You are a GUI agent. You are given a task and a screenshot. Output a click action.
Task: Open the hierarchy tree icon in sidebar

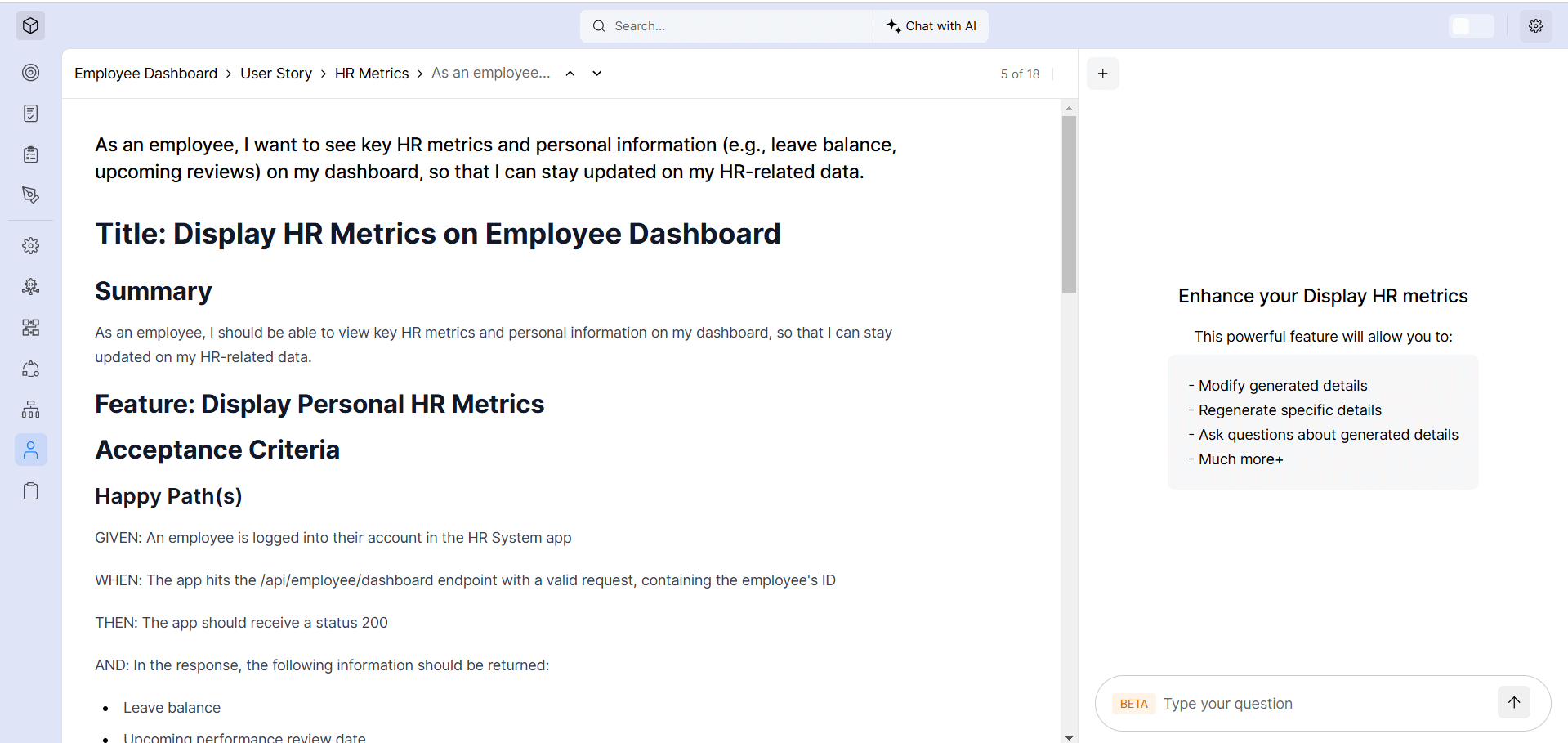pyautogui.click(x=30, y=410)
